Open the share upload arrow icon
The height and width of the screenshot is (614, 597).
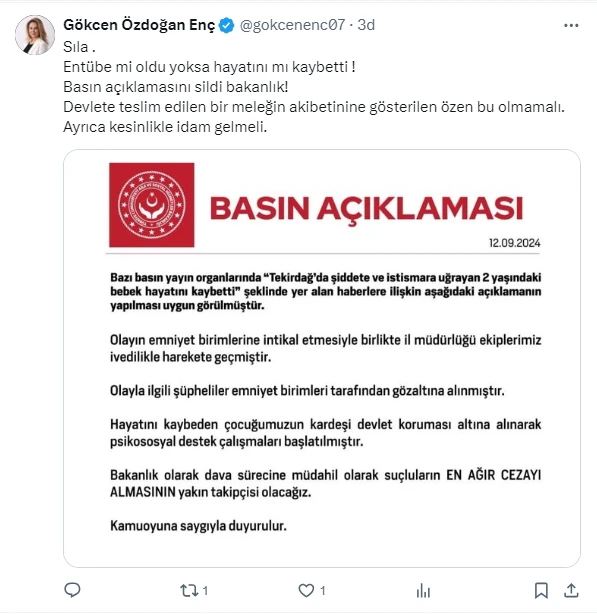click(571, 591)
